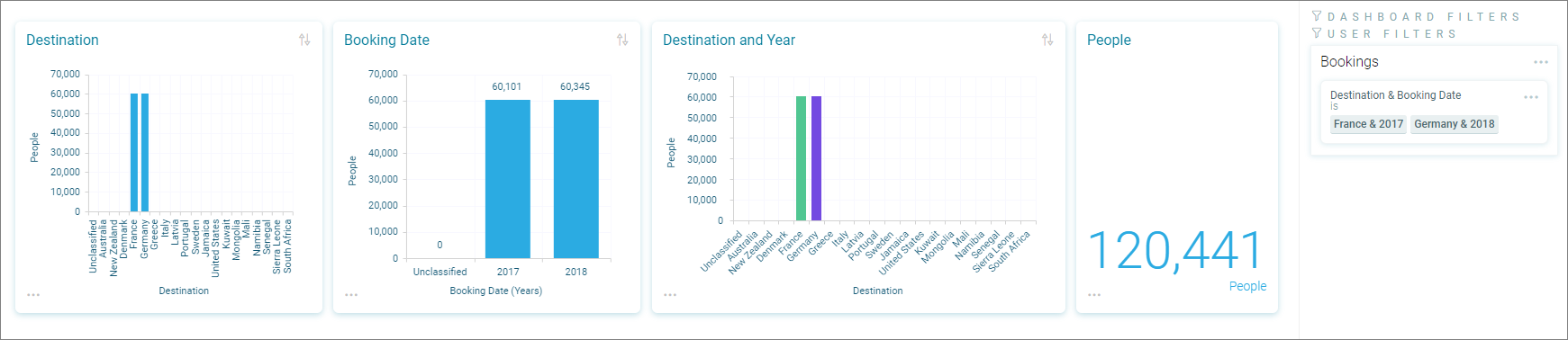Click the Destination chart title
Image resolution: width=1568 pixels, height=340 pixels.
(62, 40)
